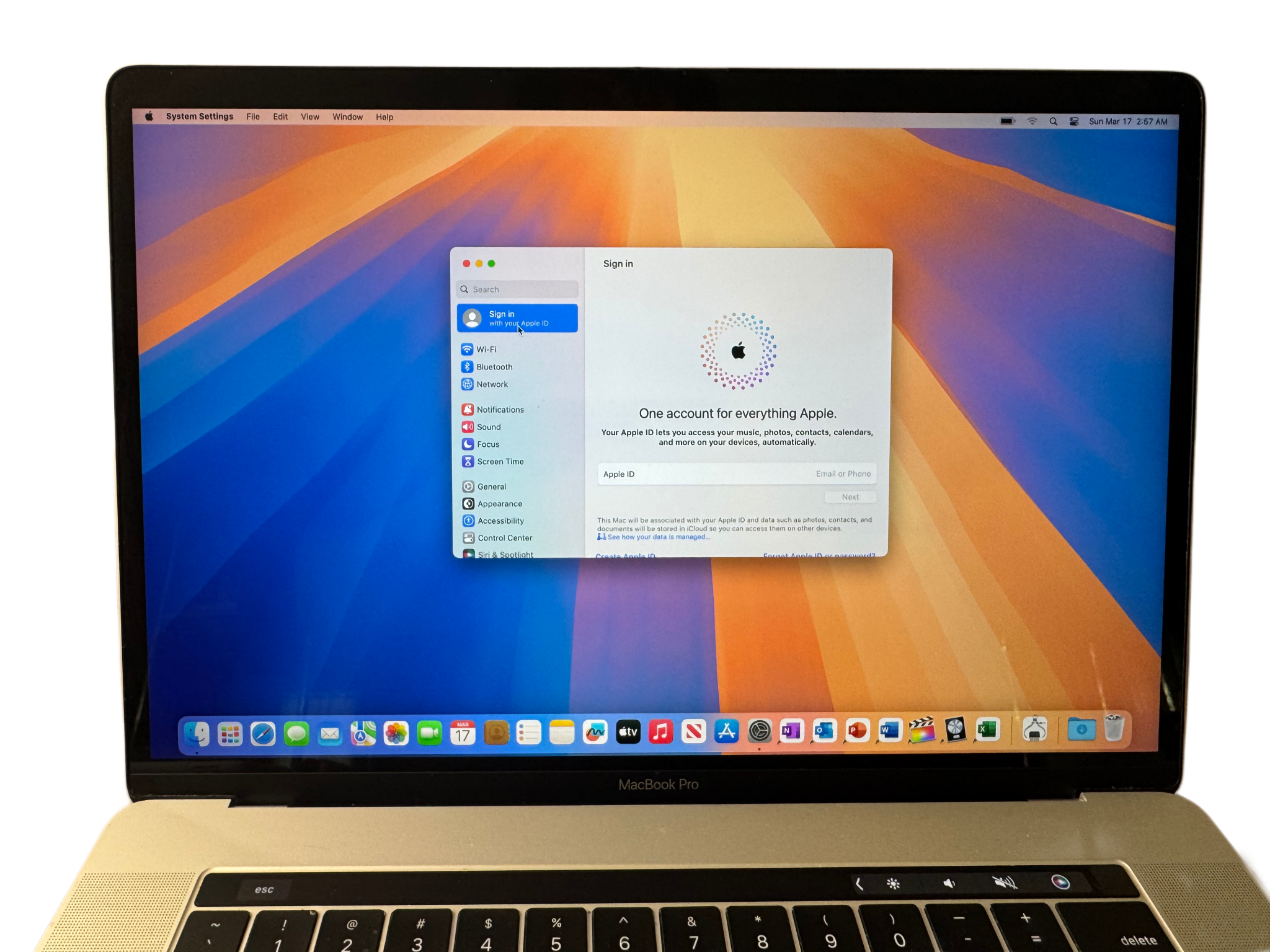Open Photos from the Dock
Viewport: 1270px width, 952px height.
coord(396,733)
